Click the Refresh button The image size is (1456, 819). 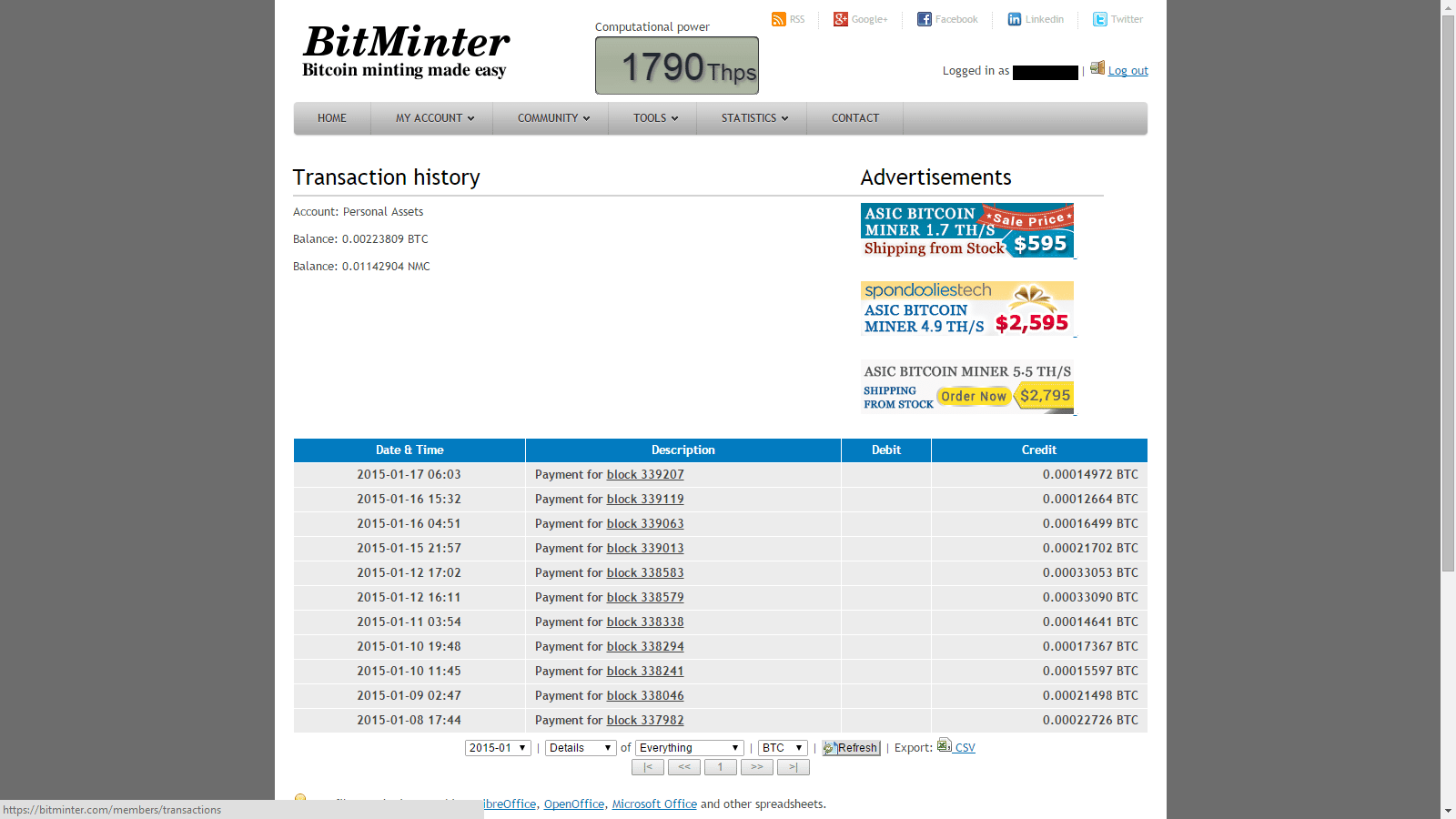click(x=851, y=748)
